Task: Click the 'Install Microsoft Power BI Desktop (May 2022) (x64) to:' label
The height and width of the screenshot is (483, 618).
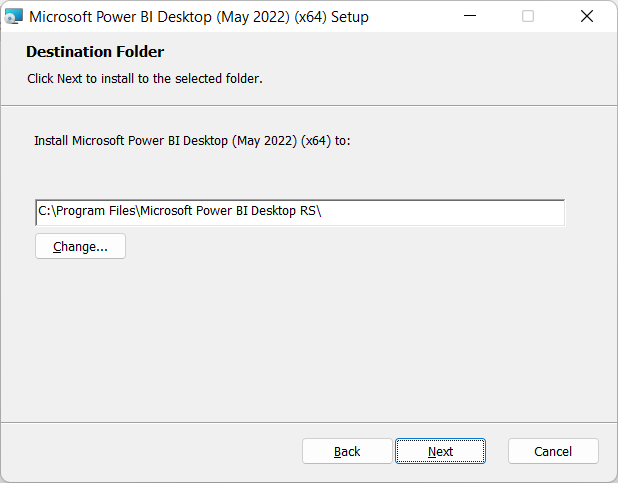Action: 192,141
